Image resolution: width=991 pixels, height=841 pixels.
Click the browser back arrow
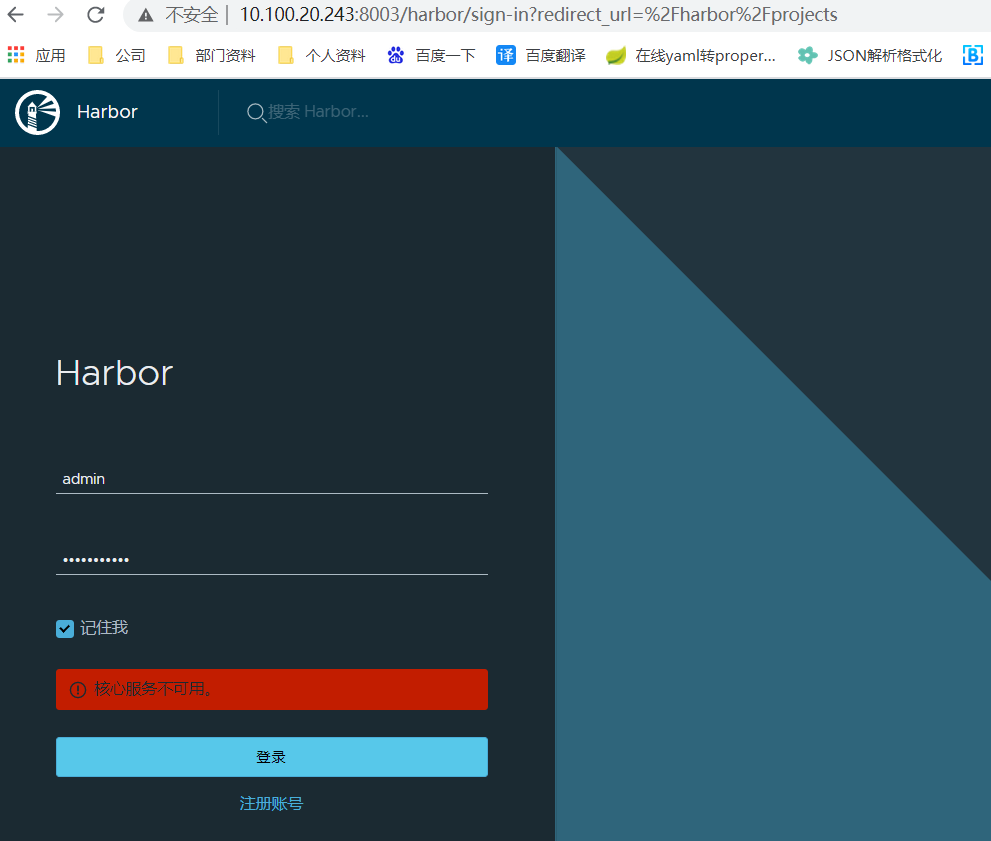tap(15, 14)
